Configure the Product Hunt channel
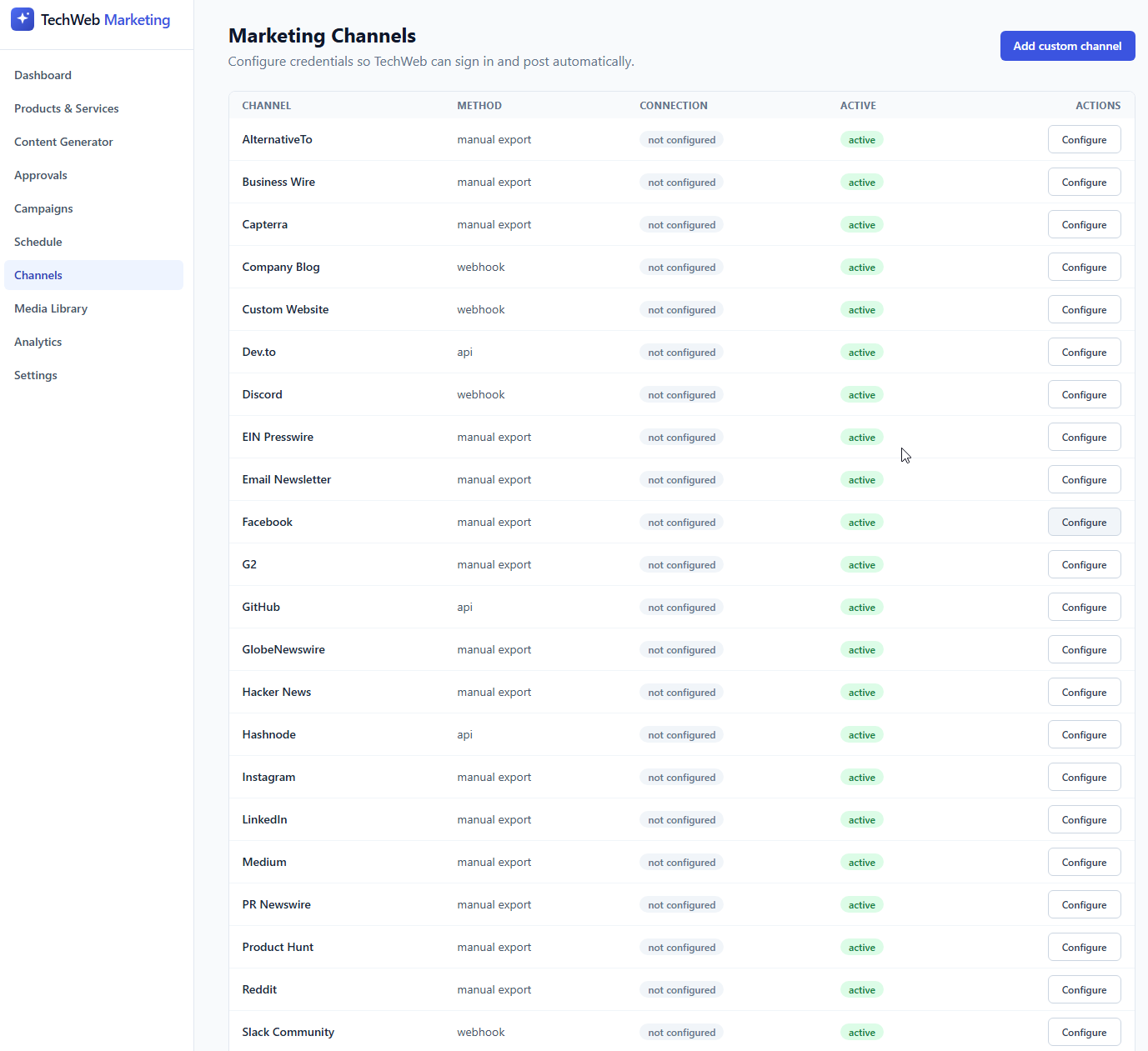 [x=1084, y=948]
